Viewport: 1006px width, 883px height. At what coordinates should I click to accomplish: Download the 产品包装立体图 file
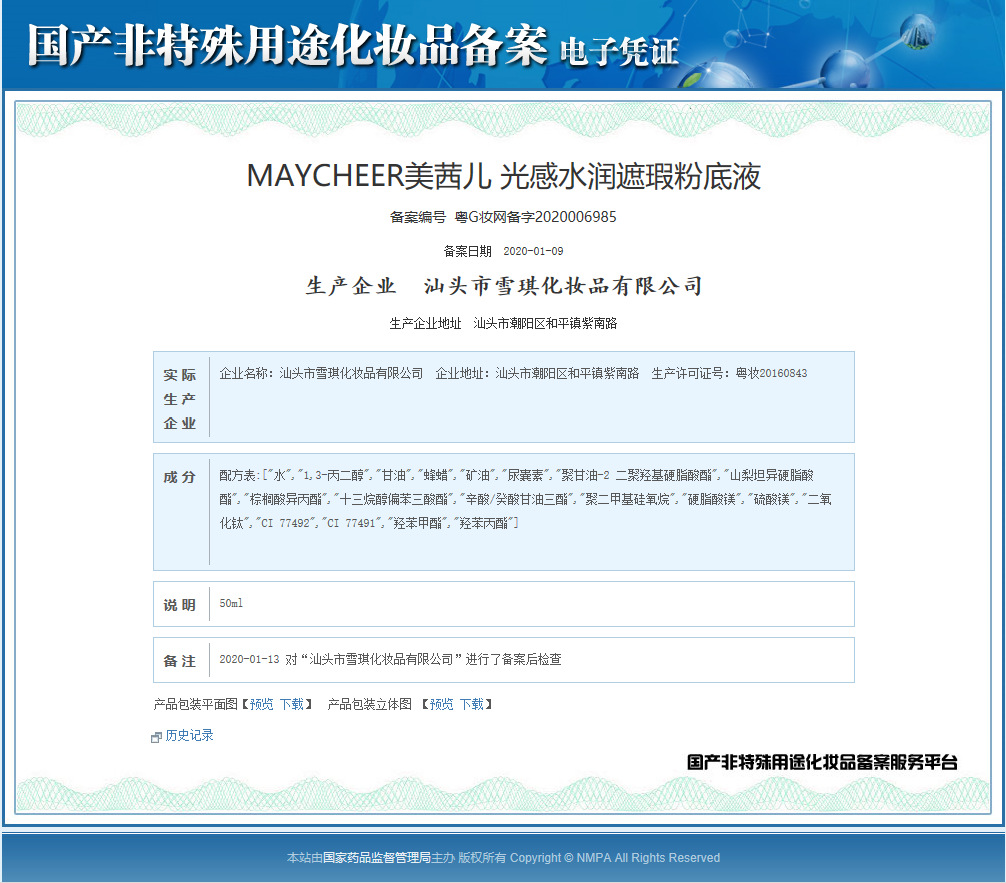pyautogui.click(x=472, y=705)
